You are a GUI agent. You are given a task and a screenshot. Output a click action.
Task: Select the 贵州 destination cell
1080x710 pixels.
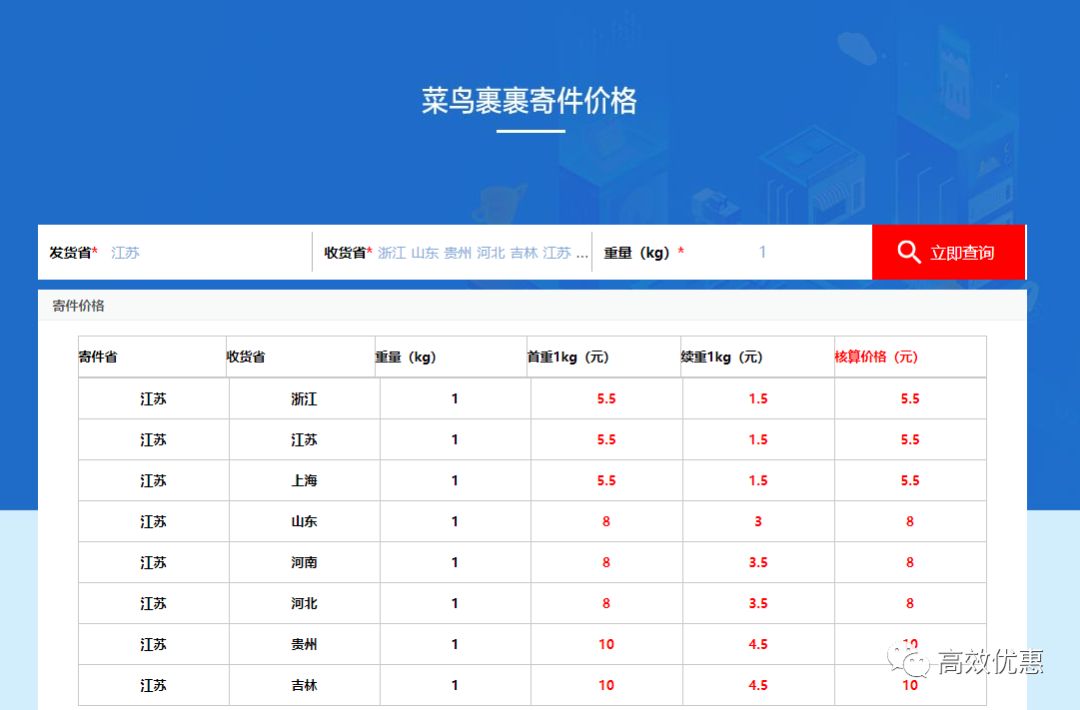[304, 645]
